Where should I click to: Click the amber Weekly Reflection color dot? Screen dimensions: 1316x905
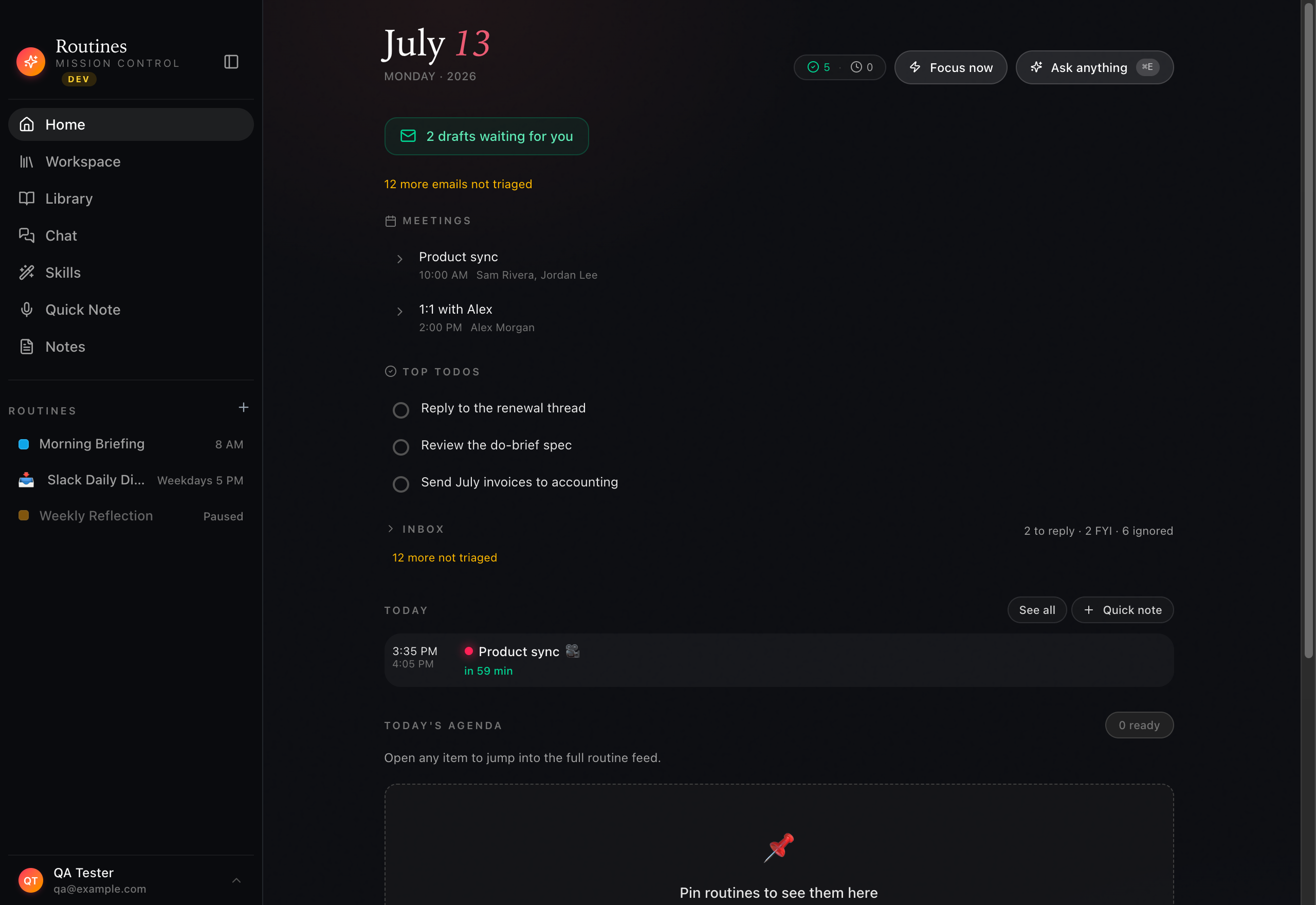point(24,515)
